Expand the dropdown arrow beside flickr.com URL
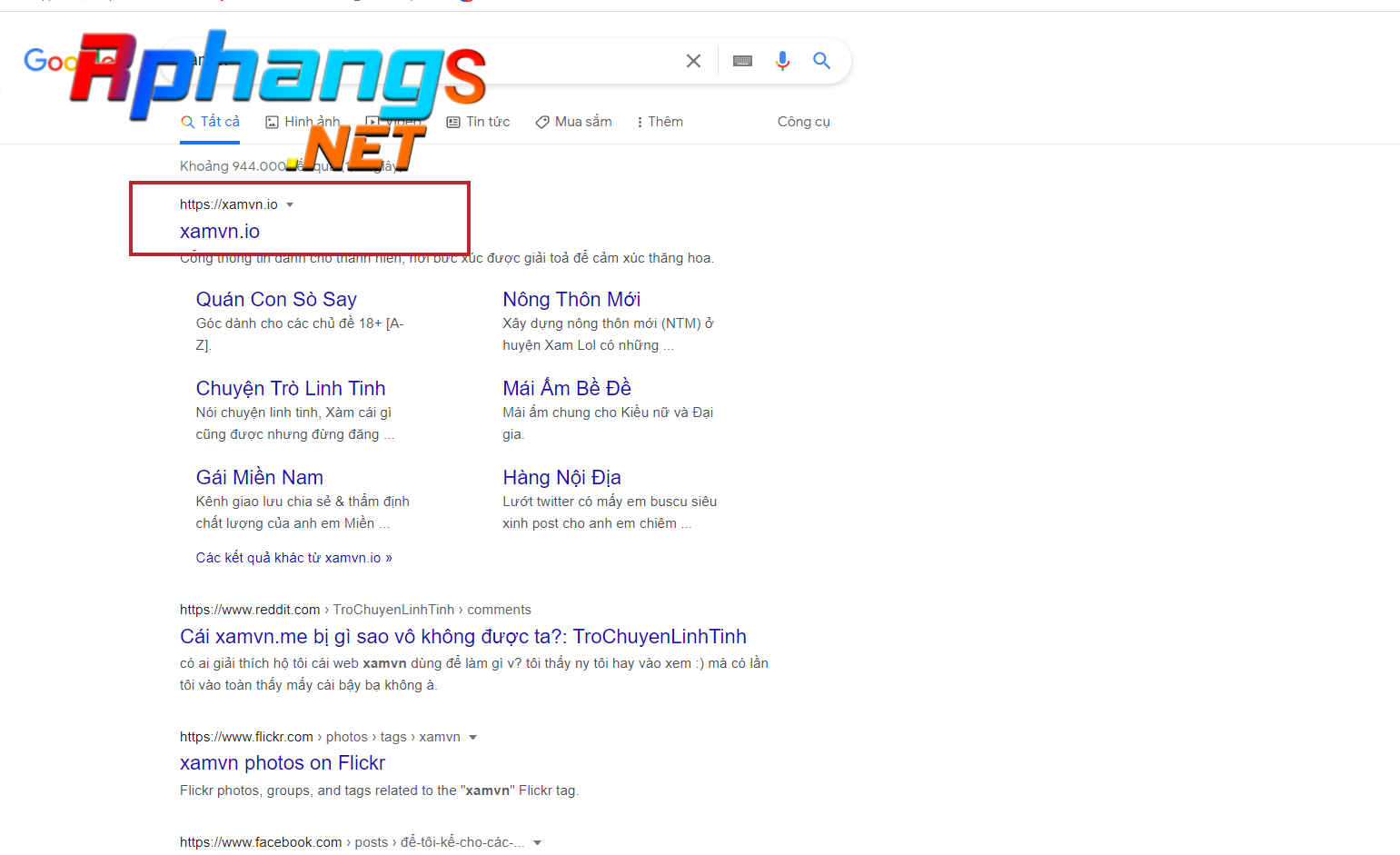The width and height of the screenshot is (1400, 855). coord(472,737)
